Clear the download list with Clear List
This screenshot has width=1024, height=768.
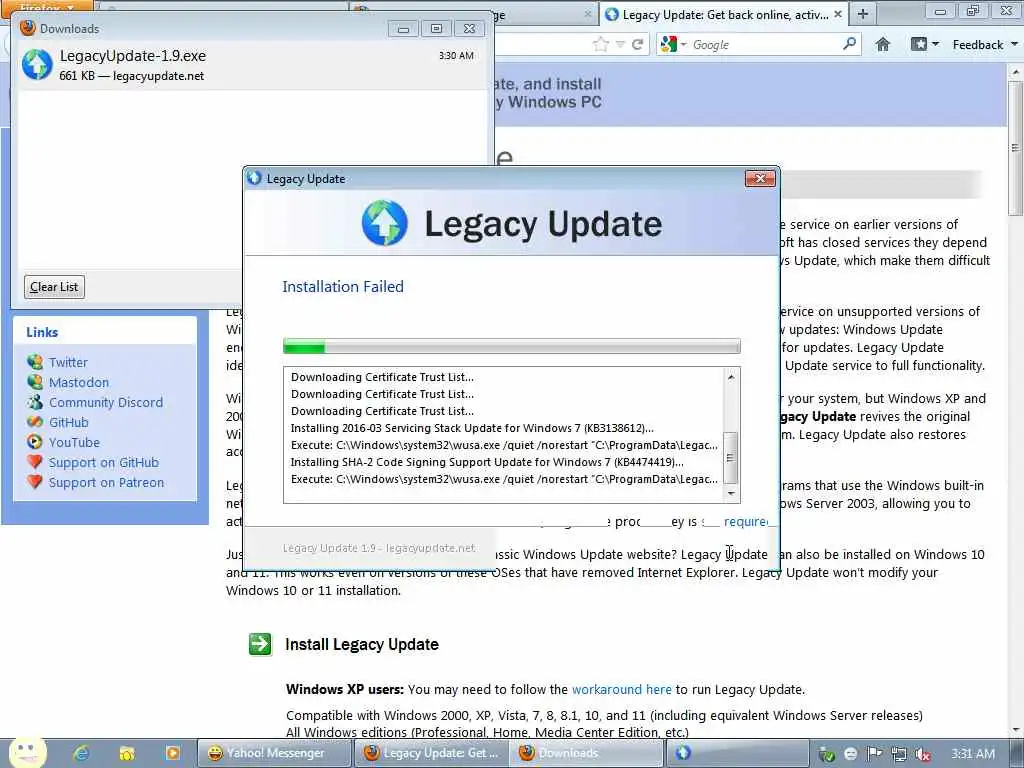(54, 287)
